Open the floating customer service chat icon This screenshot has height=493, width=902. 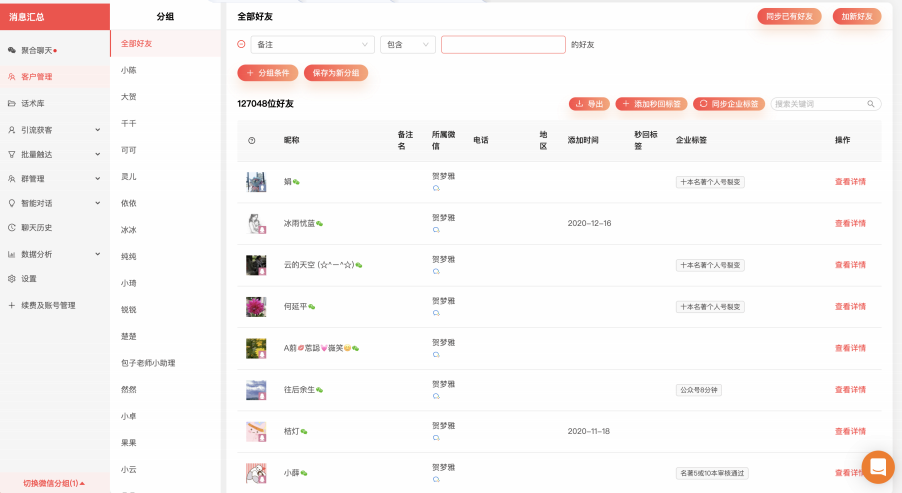(x=878, y=467)
